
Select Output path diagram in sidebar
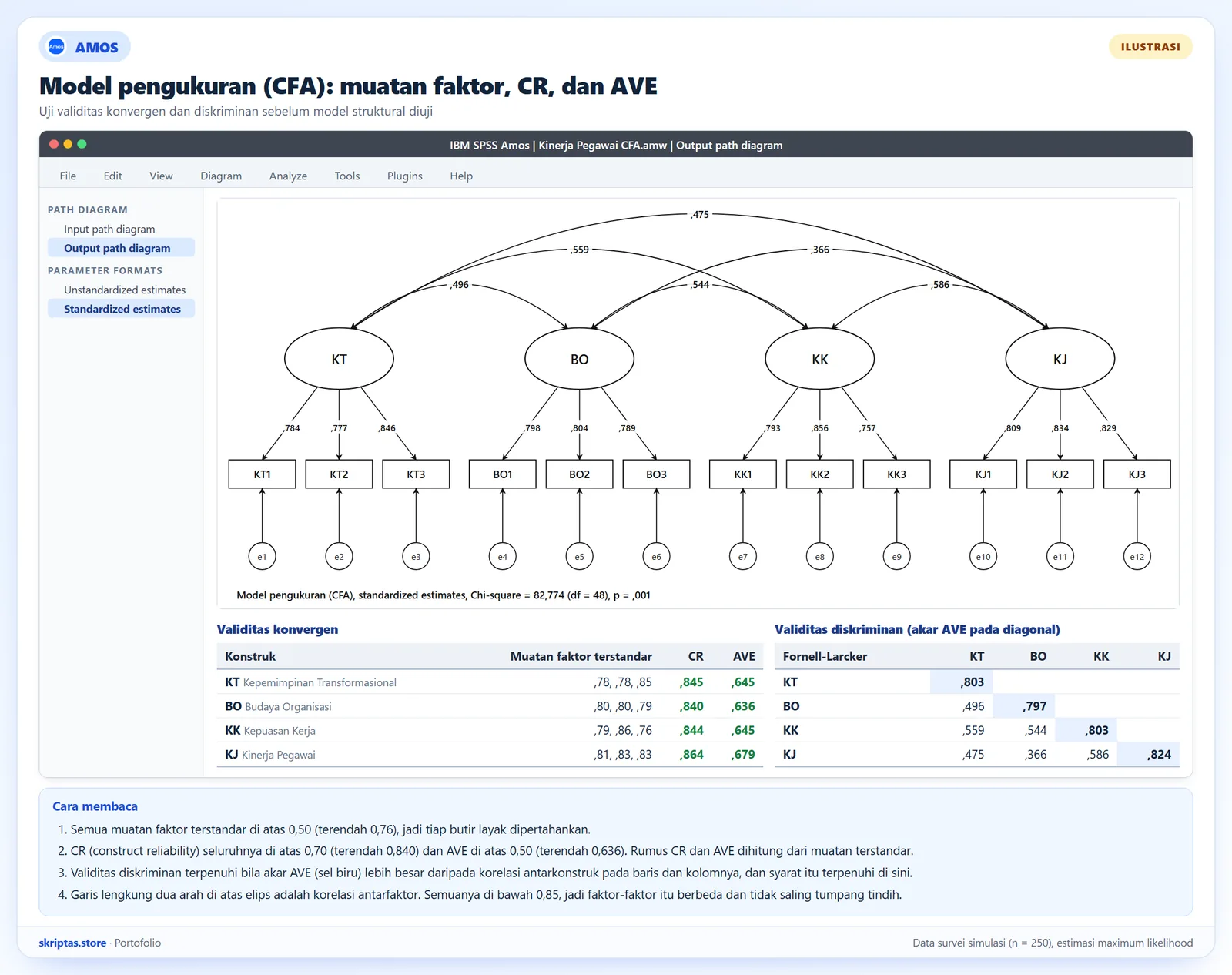tap(121, 248)
